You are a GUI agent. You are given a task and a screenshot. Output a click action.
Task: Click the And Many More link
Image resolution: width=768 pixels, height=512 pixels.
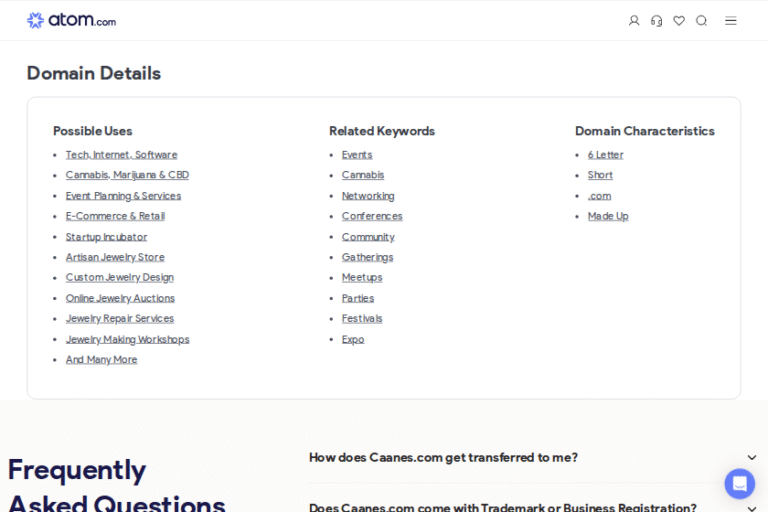(x=101, y=360)
